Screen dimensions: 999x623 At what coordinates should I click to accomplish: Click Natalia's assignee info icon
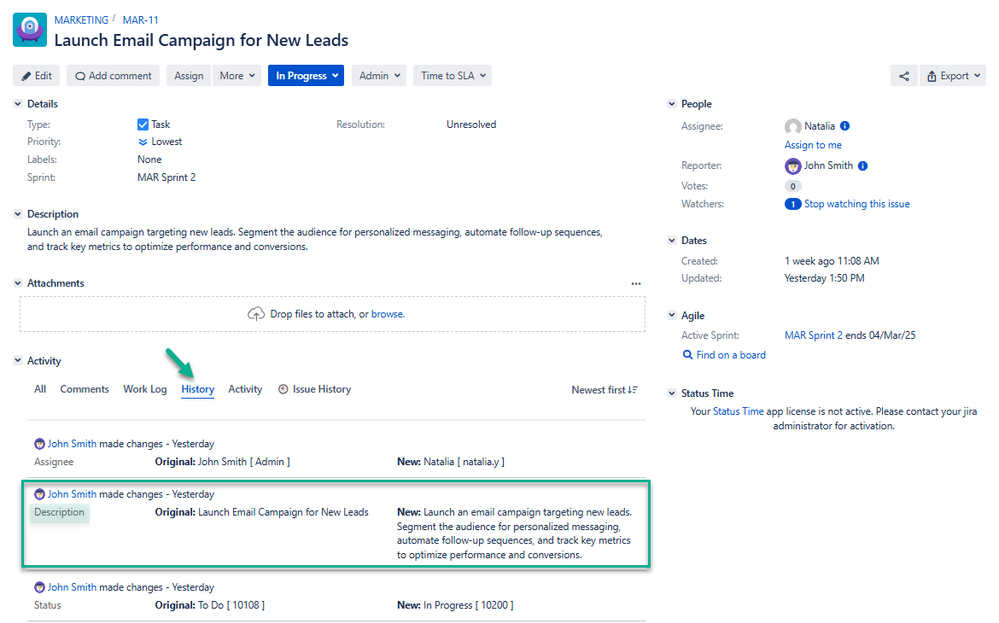(x=845, y=126)
